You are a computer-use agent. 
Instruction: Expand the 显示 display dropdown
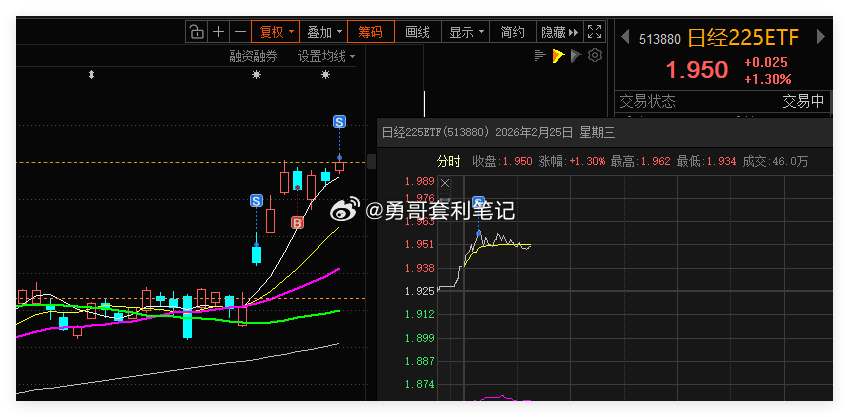click(x=465, y=32)
